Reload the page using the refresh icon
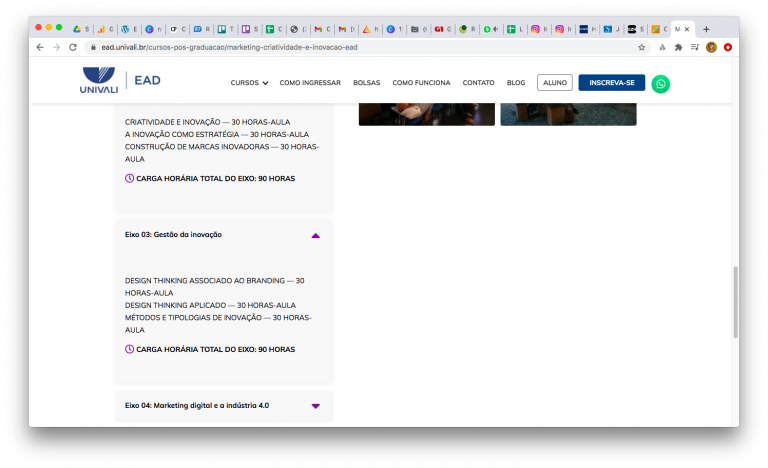This screenshot has height=468, width=768. (x=73, y=47)
